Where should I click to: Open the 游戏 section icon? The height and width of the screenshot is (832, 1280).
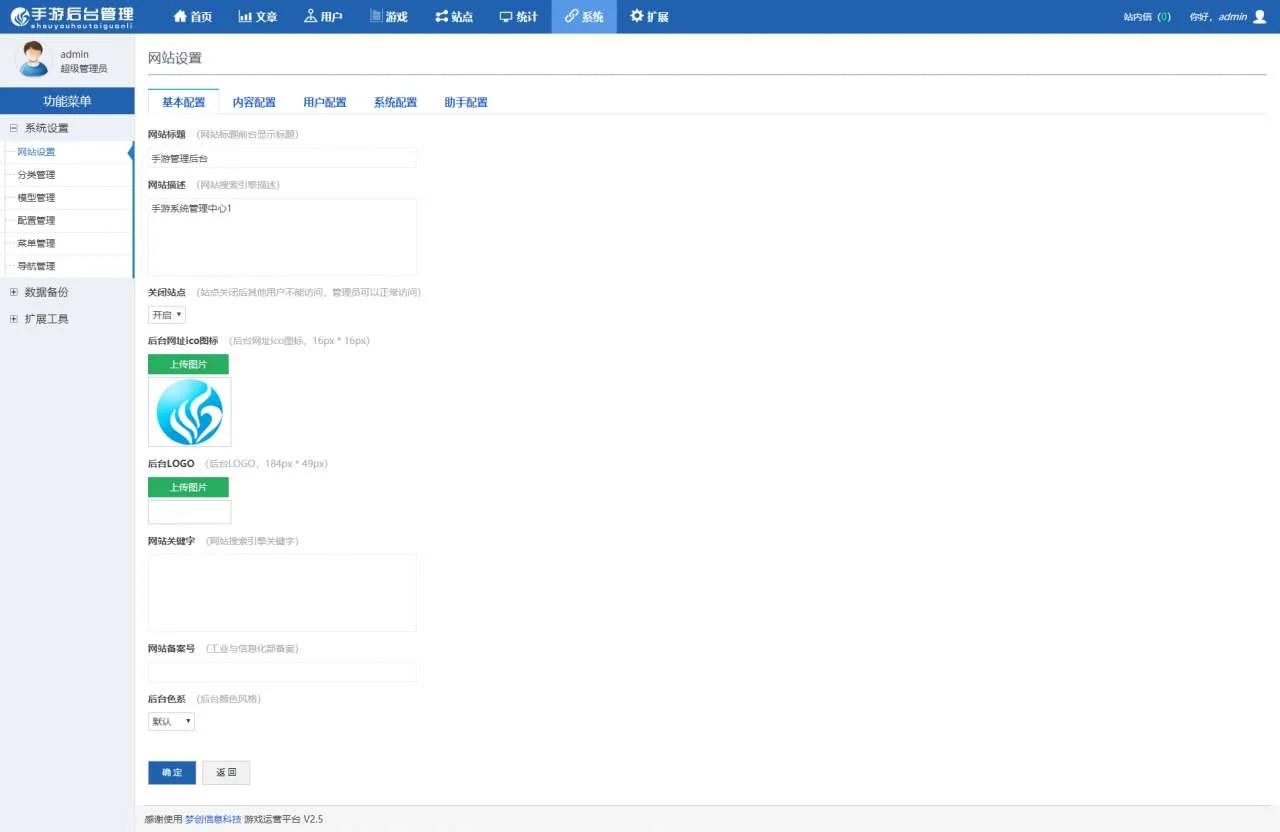tap(376, 17)
